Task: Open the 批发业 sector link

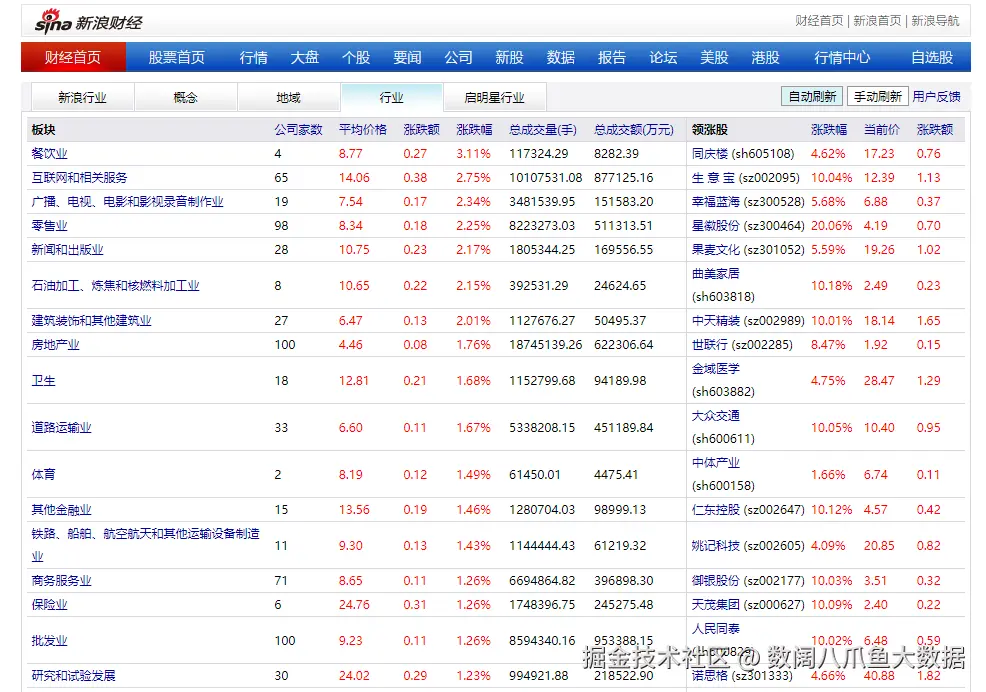Action: [x=49, y=640]
